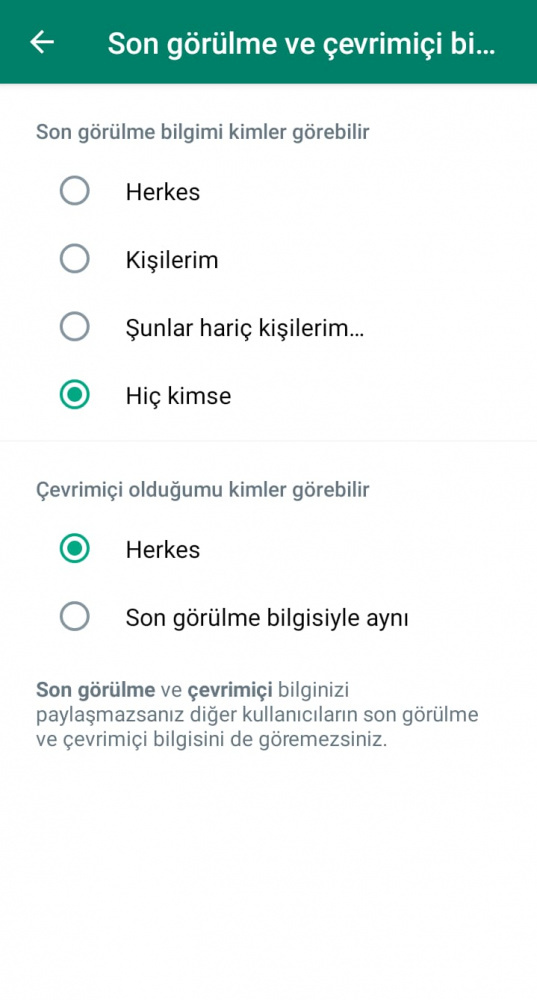Select the Kişilerim radio circle
537x1000 pixels.
[x=75, y=259]
